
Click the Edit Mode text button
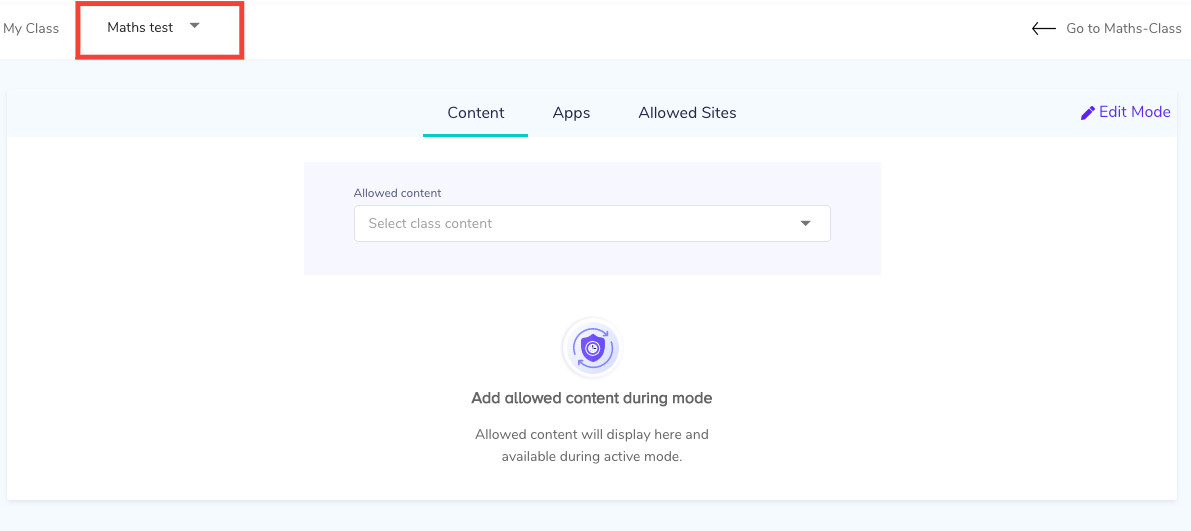pos(1135,112)
